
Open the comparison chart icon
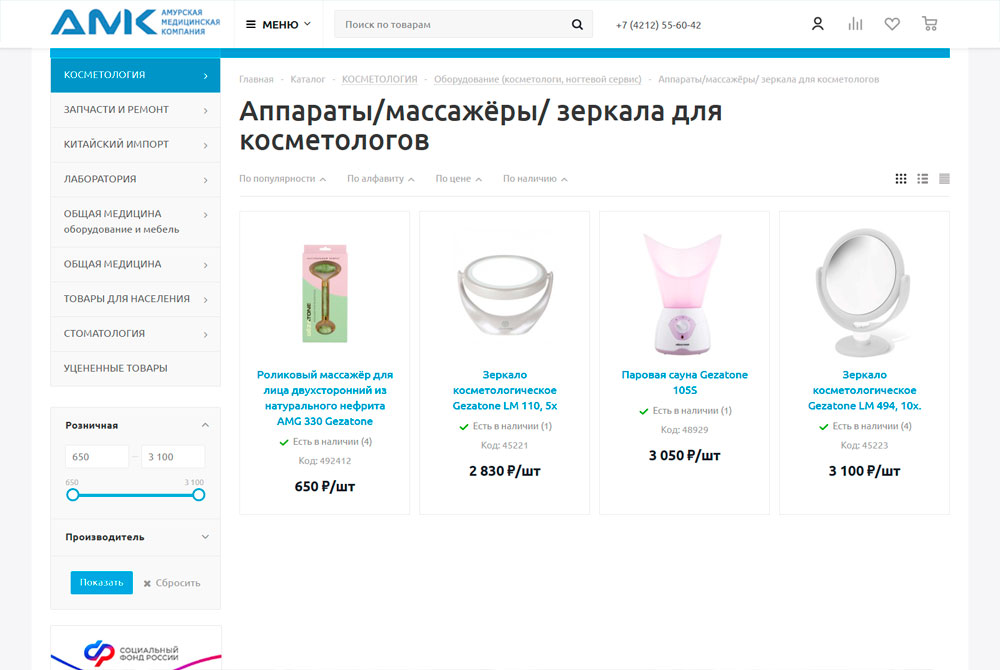coord(855,24)
